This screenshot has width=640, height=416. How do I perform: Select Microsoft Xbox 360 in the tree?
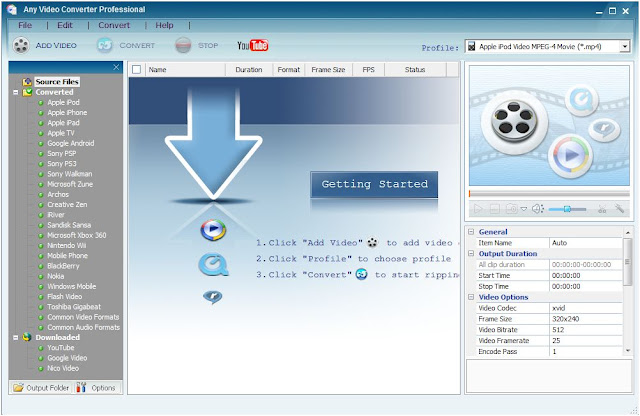pyautogui.click(x=76, y=235)
